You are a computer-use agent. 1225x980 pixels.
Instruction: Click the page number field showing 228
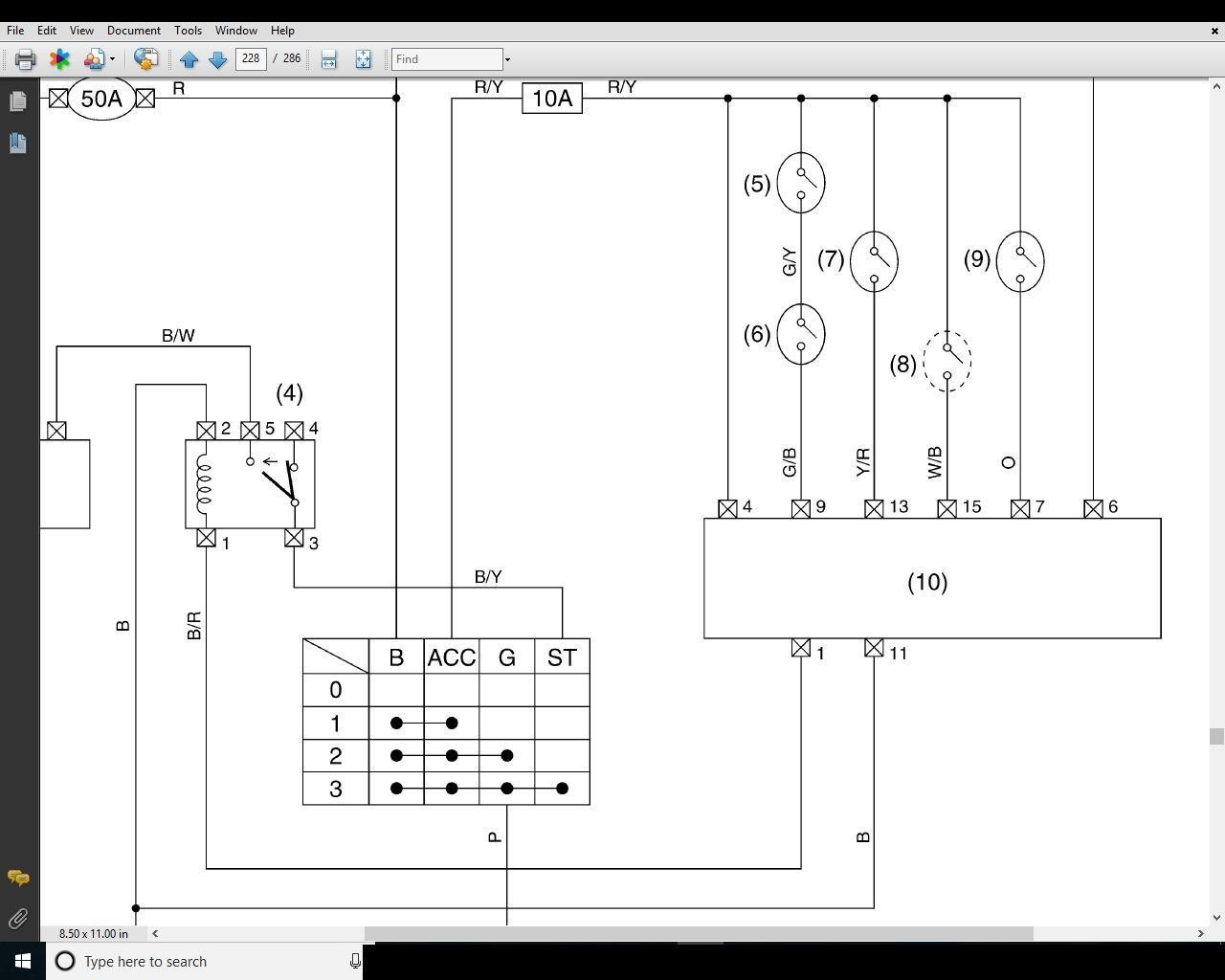pyautogui.click(x=251, y=58)
